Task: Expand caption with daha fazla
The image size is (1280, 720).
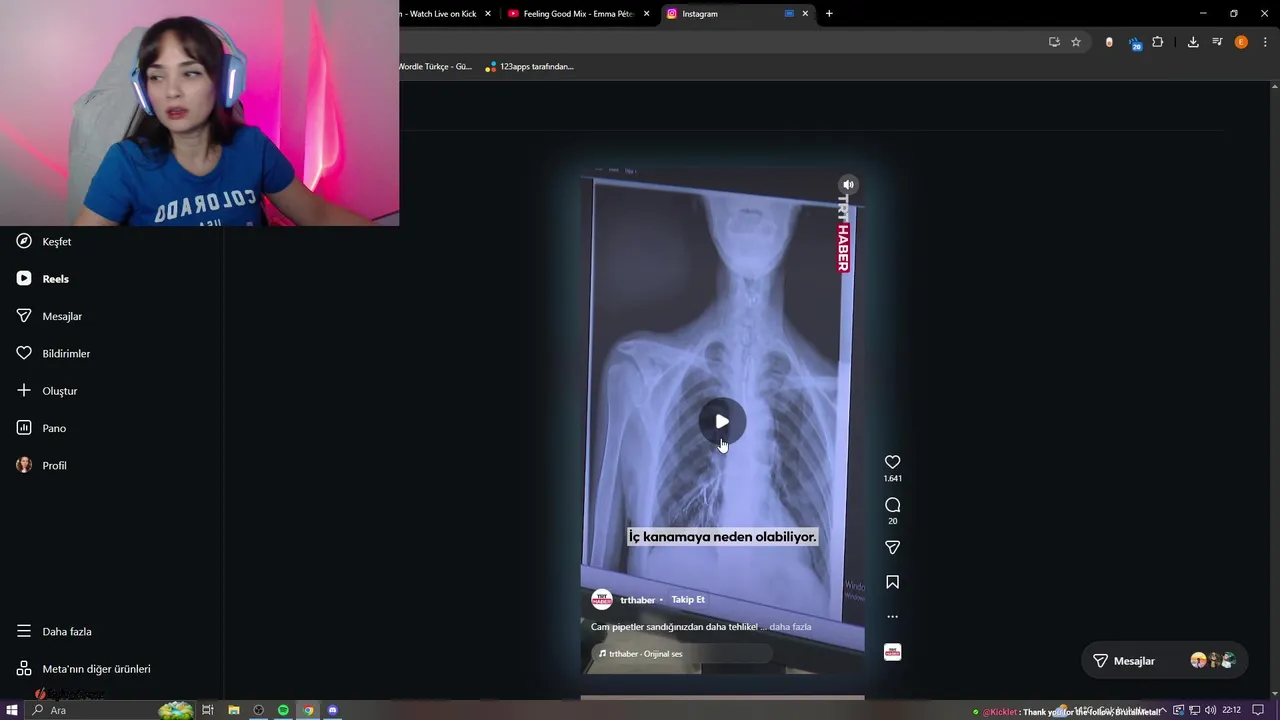Action: (x=790, y=627)
